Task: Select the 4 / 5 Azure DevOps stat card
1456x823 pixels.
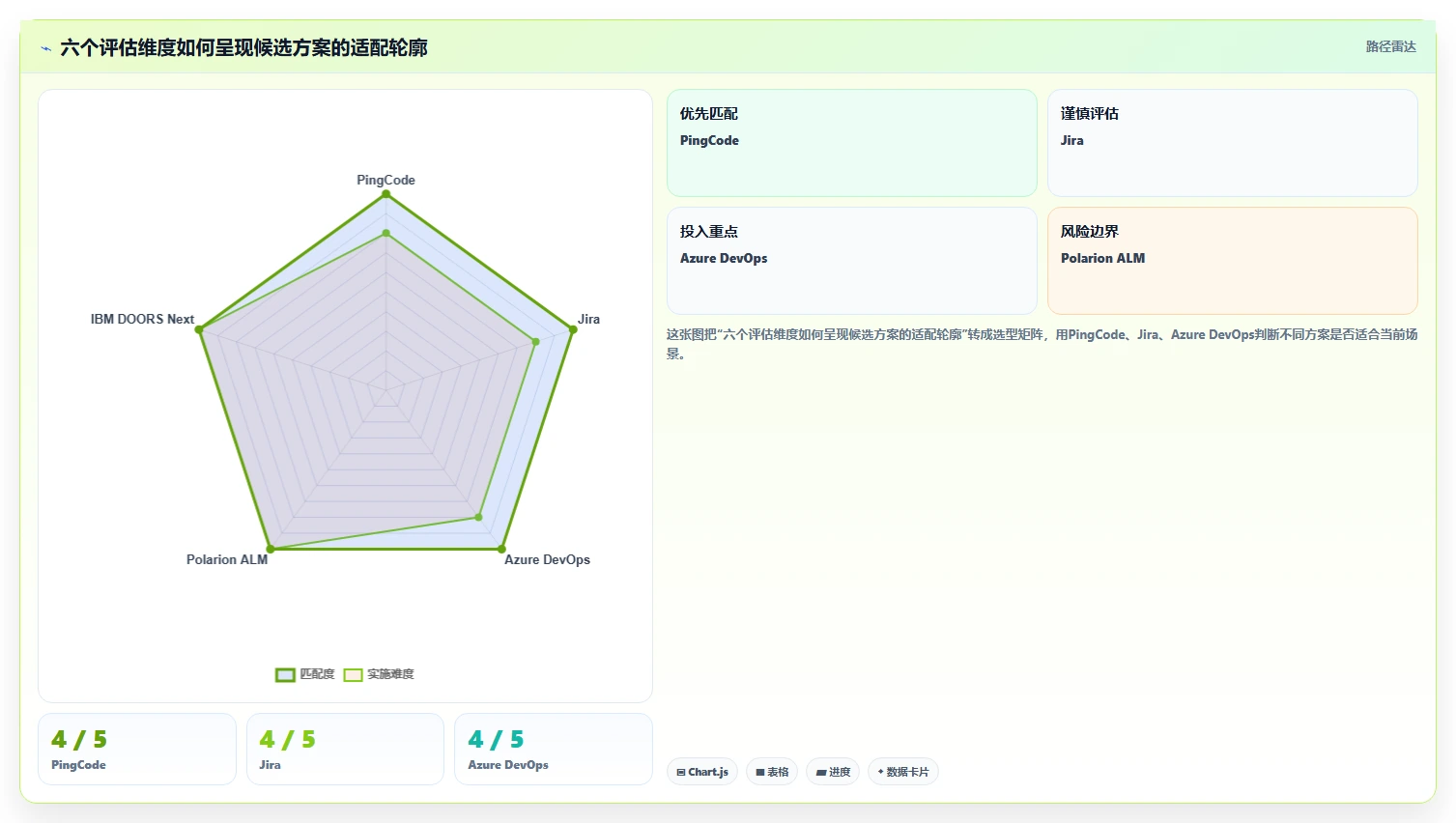Action: click(x=554, y=750)
